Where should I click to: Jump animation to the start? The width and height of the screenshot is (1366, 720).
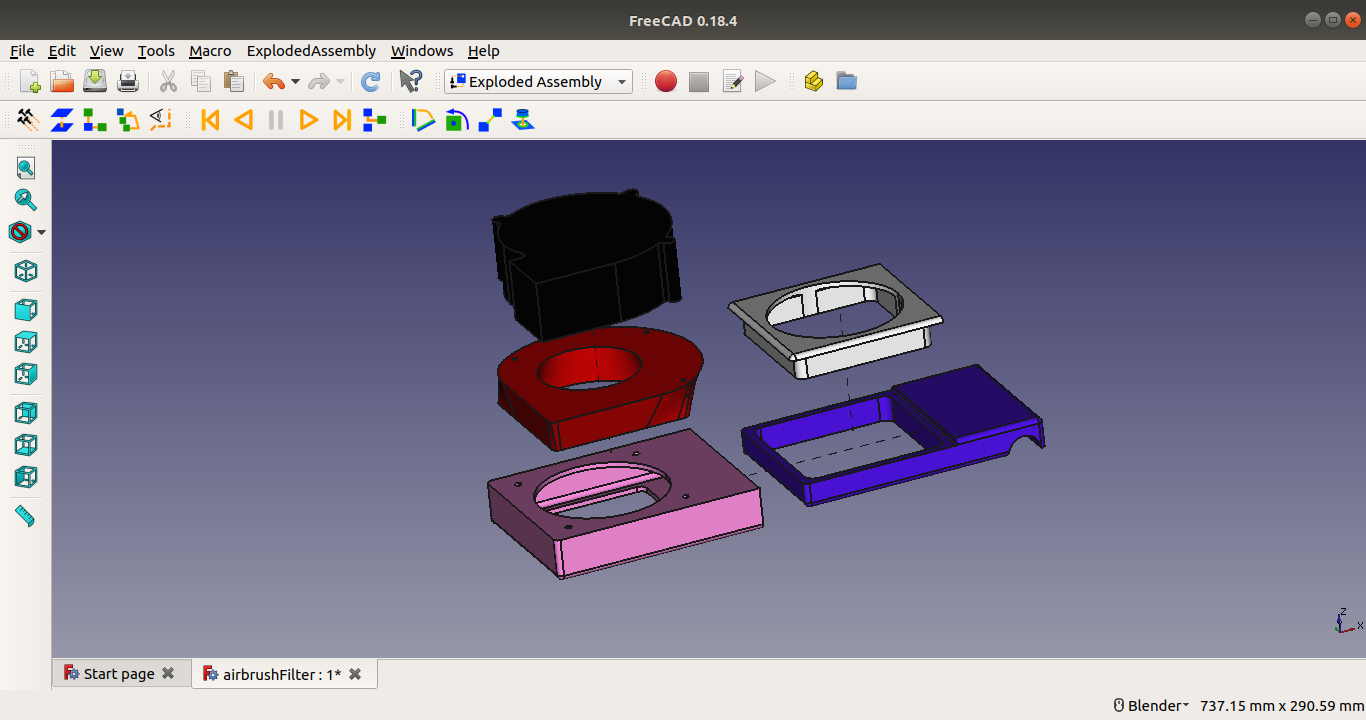210,120
